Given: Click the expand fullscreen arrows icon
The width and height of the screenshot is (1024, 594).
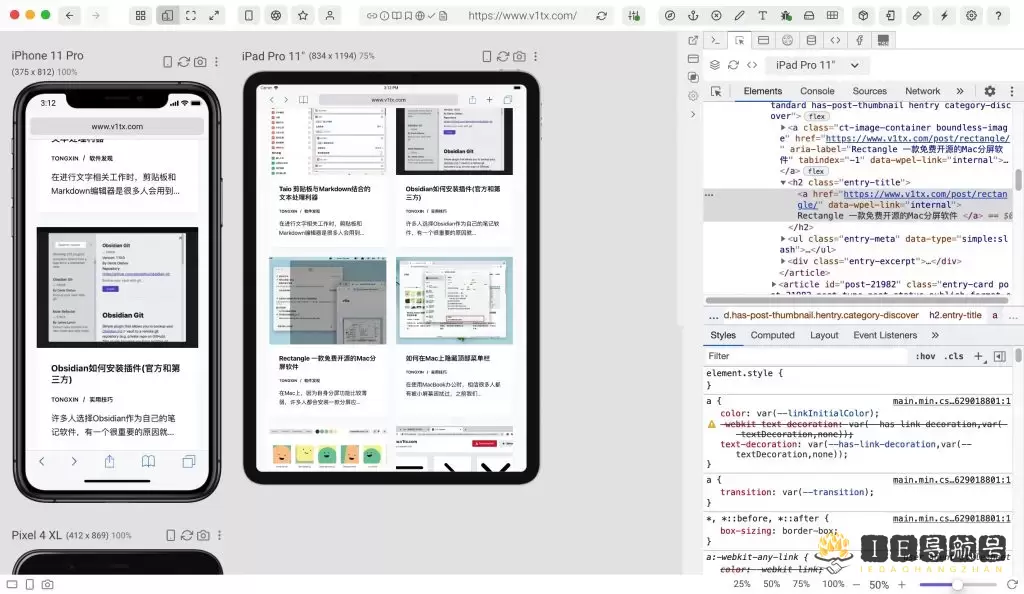Looking at the screenshot, I should 214,15.
